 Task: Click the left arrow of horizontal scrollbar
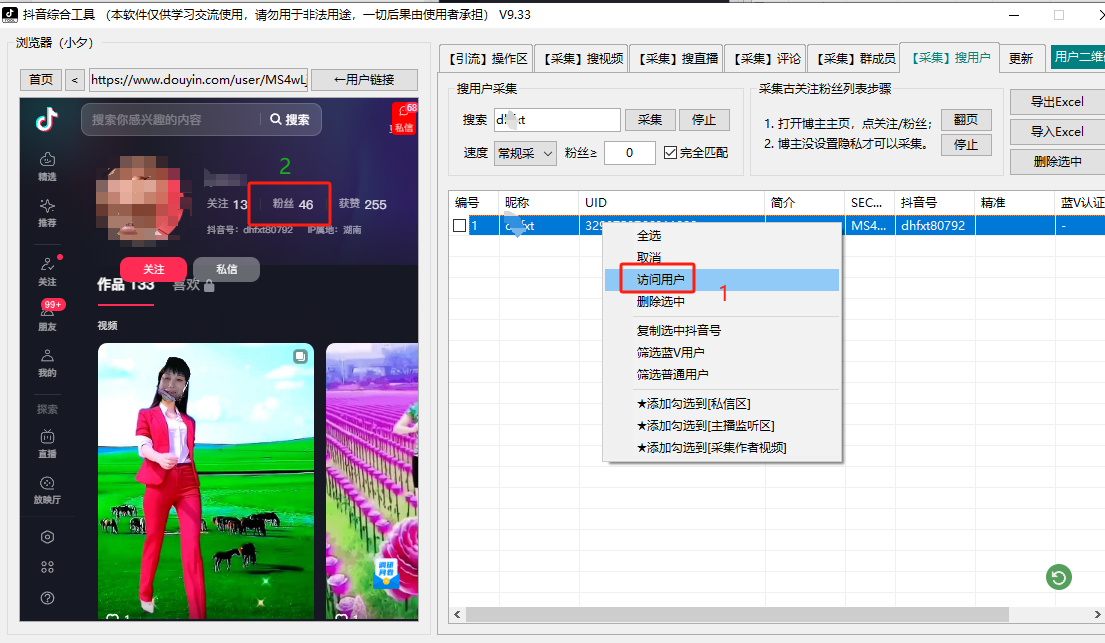(x=457, y=614)
